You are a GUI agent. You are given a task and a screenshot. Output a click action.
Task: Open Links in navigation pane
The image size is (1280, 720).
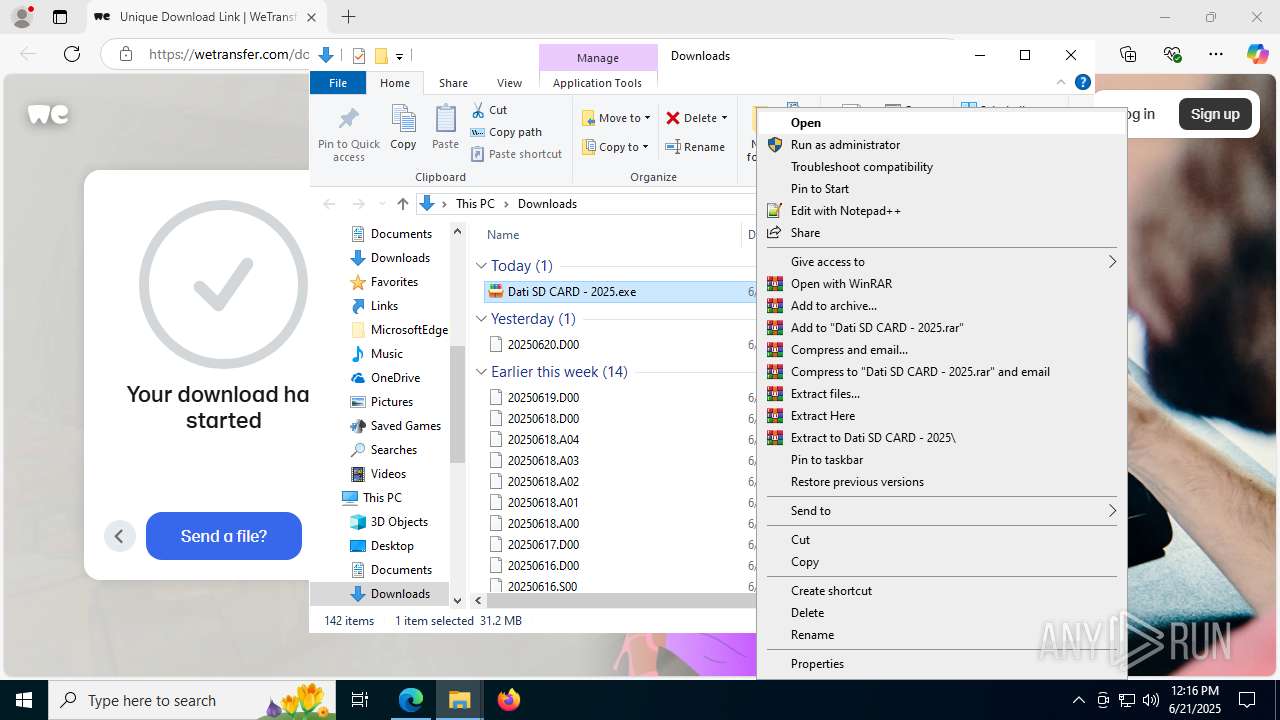coord(384,306)
